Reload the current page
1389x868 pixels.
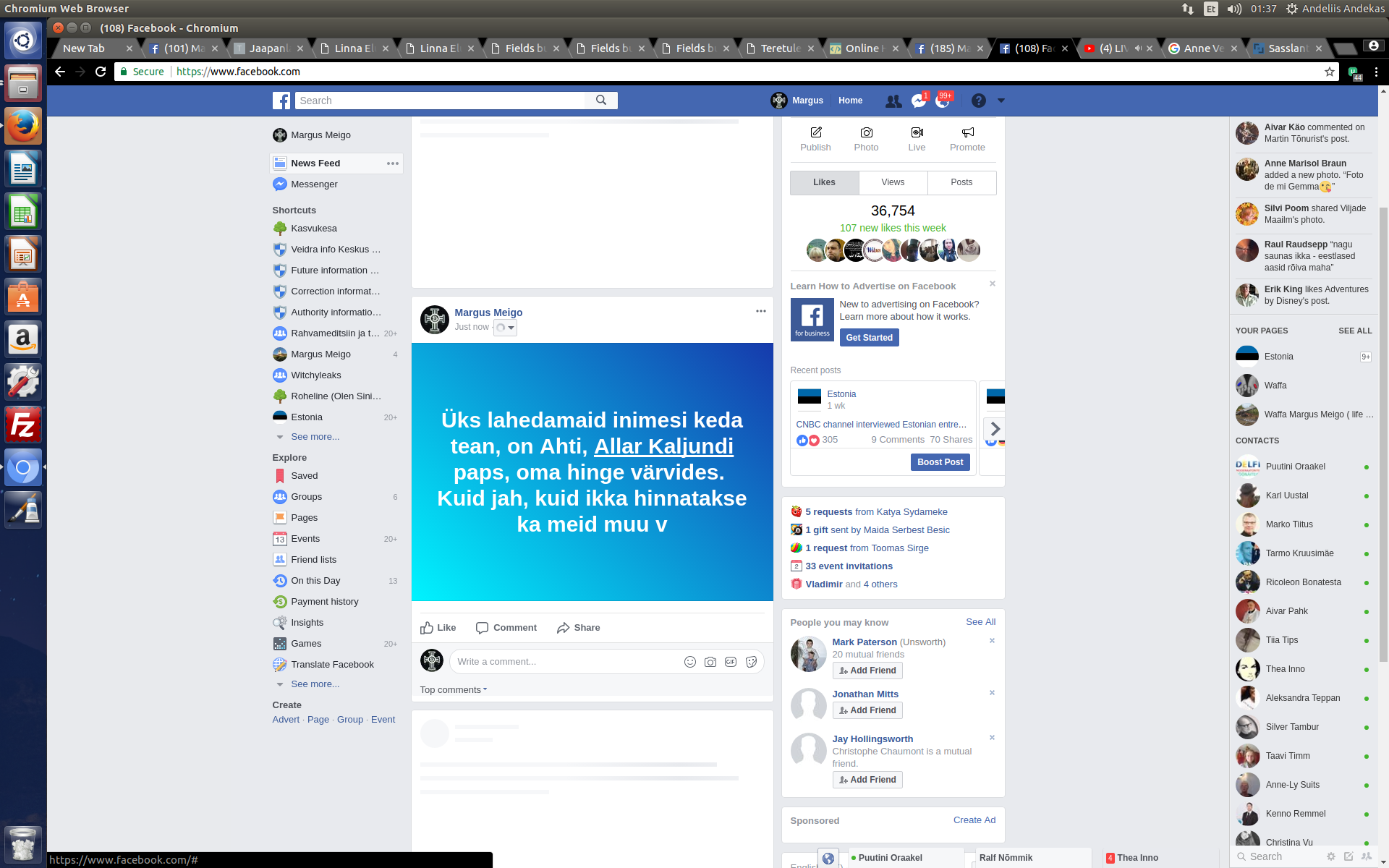point(101,72)
